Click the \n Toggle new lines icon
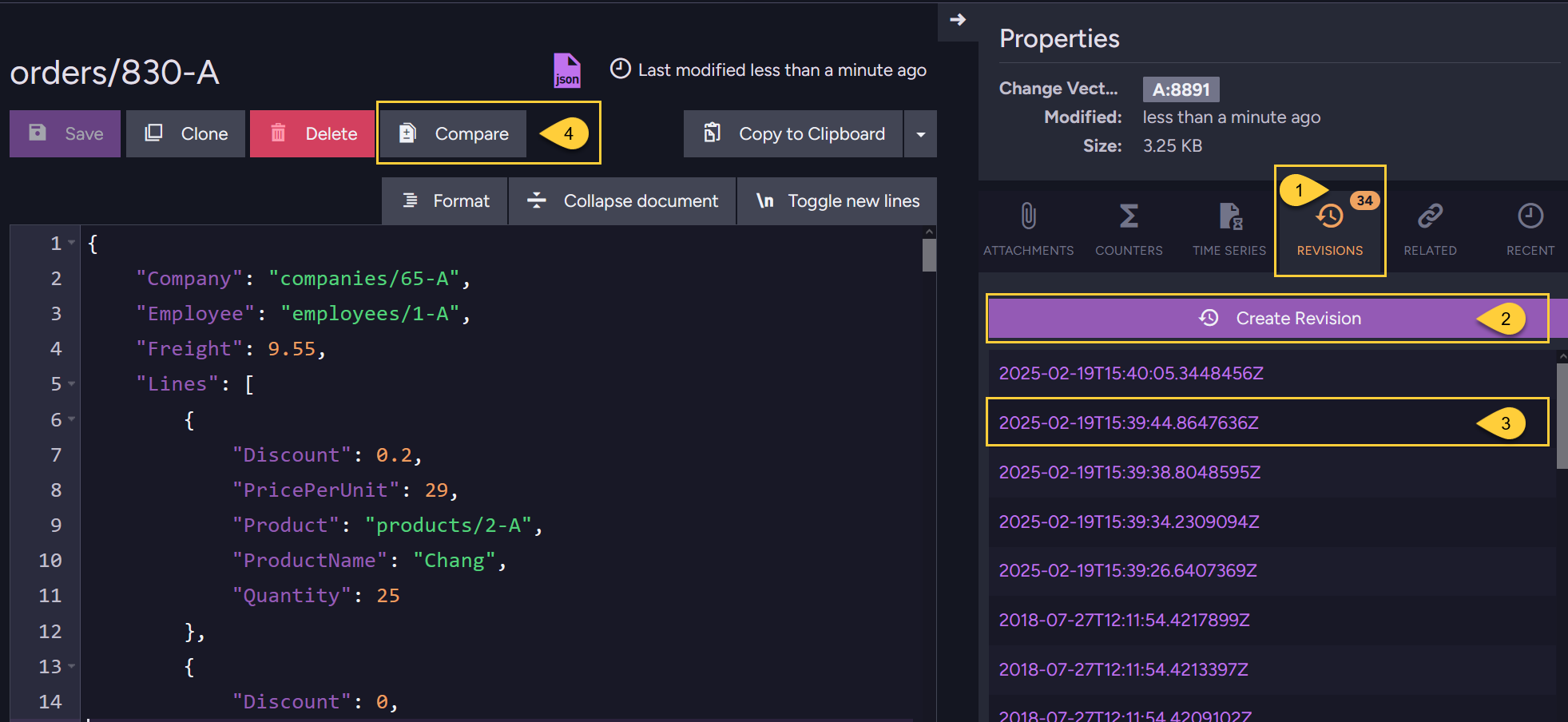The width and height of the screenshot is (1568, 722). (x=764, y=200)
